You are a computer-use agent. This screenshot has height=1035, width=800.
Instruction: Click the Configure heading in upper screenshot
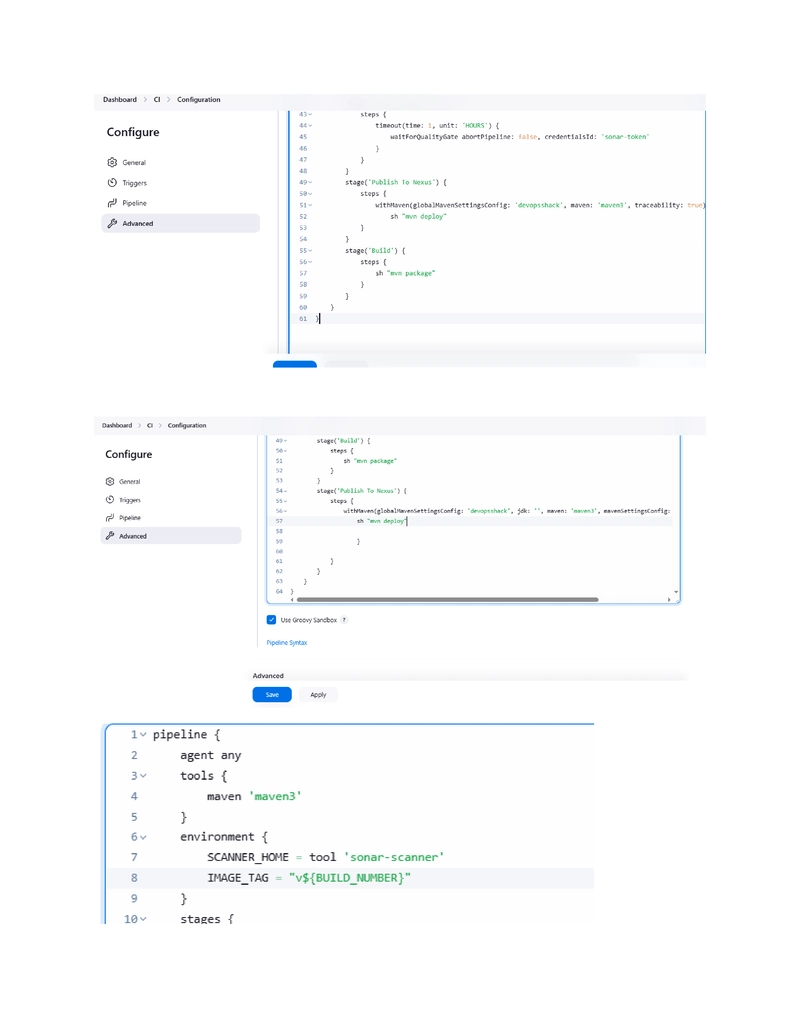[133, 132]
